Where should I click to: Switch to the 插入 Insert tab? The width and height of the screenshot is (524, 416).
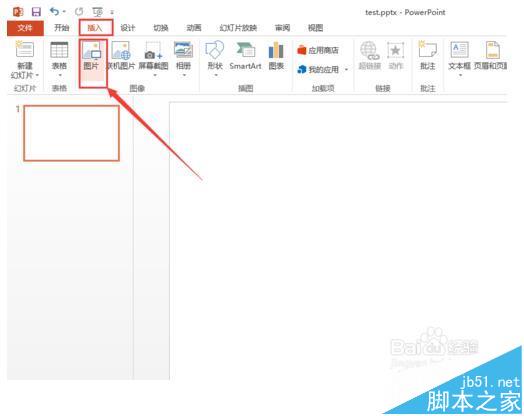(95, 28)
